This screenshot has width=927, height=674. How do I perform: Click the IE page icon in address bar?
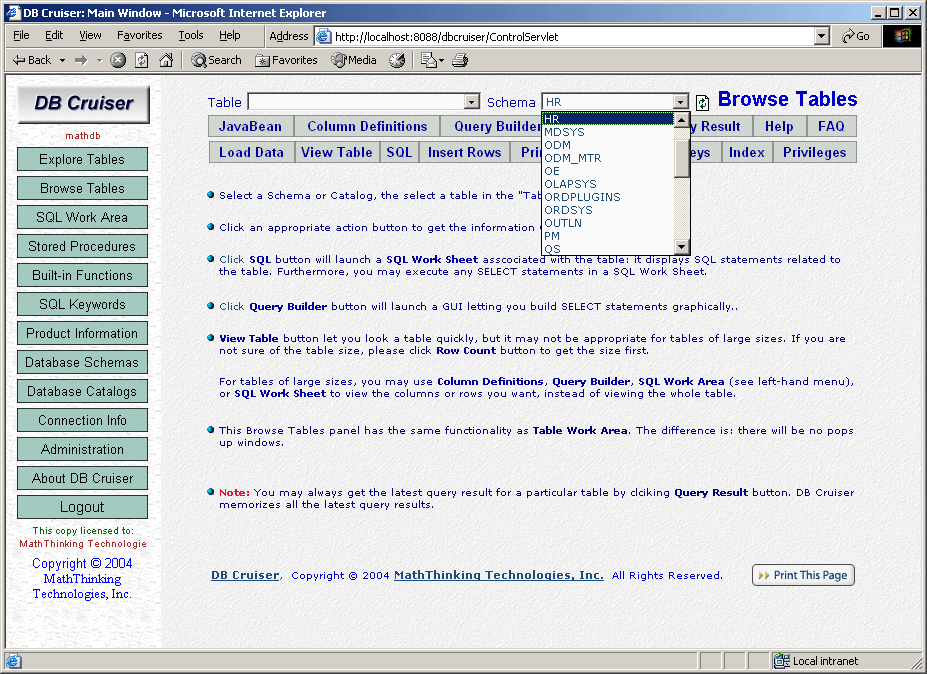point(323,37)
